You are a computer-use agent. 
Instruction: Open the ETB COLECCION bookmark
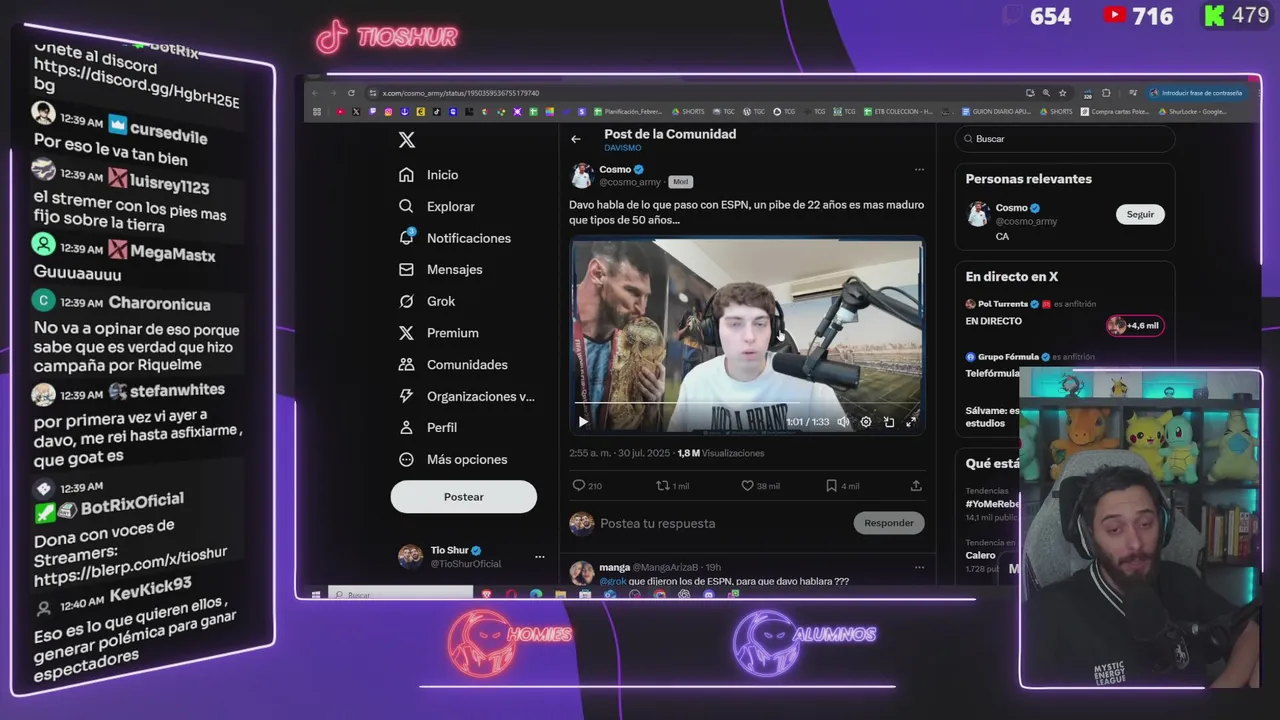point(898,112)
